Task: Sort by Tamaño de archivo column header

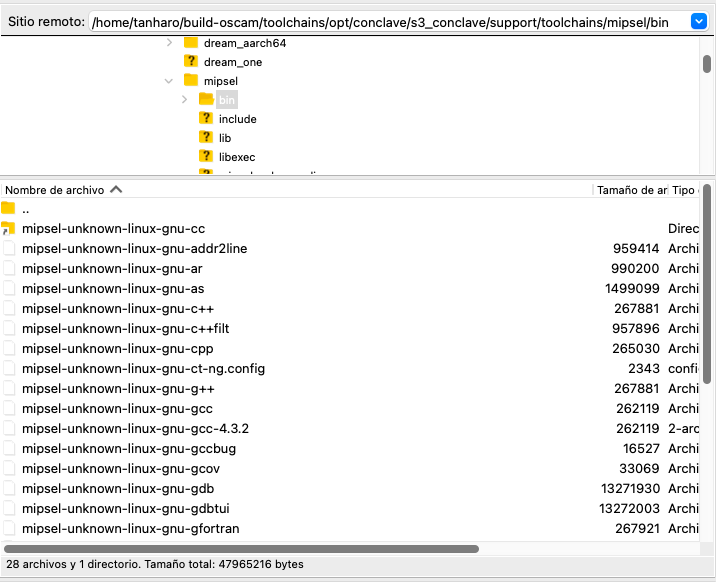Action: click(x=631, y=189)
